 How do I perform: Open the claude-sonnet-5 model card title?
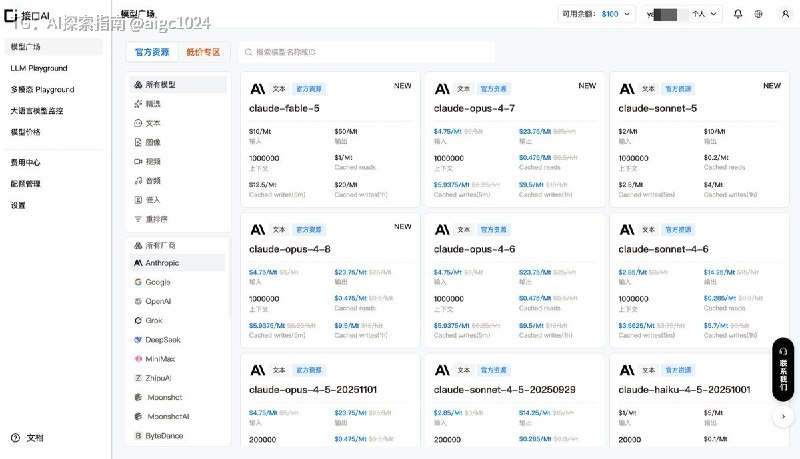pyautogui.click(x=657, y=108)
